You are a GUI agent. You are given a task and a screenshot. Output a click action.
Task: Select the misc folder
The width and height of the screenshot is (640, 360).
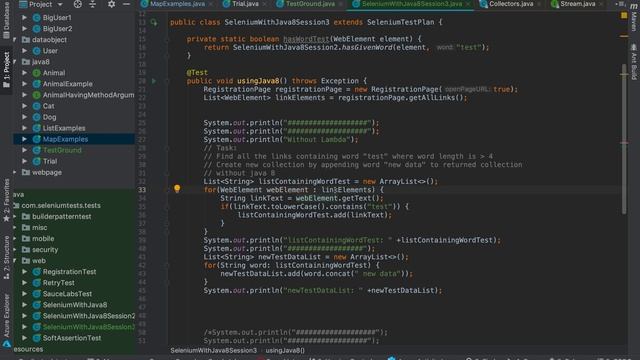[x=39, y=227]
